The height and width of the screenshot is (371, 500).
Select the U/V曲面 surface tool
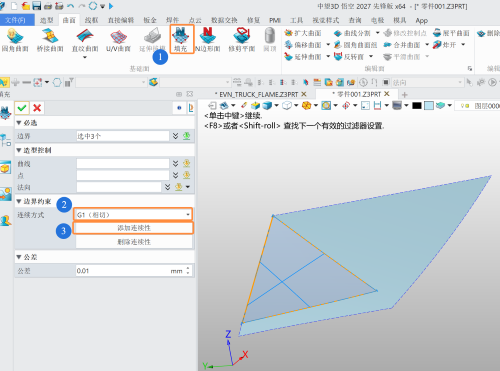[x=118, y=40]
